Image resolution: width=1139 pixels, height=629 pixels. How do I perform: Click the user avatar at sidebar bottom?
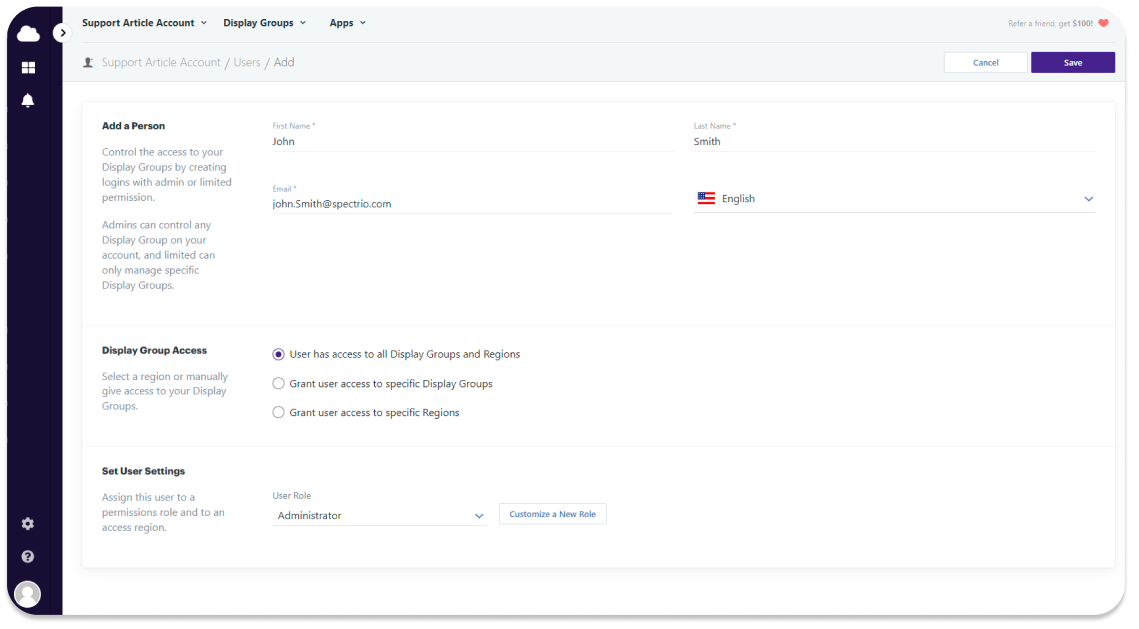coord(28,594)
